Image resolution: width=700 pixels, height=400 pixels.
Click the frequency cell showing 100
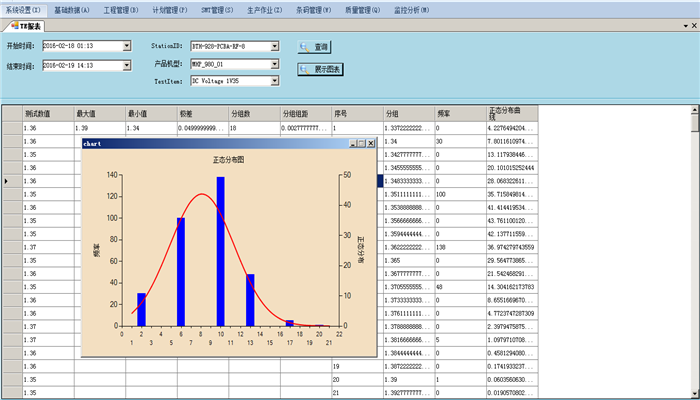click(461, 194)
